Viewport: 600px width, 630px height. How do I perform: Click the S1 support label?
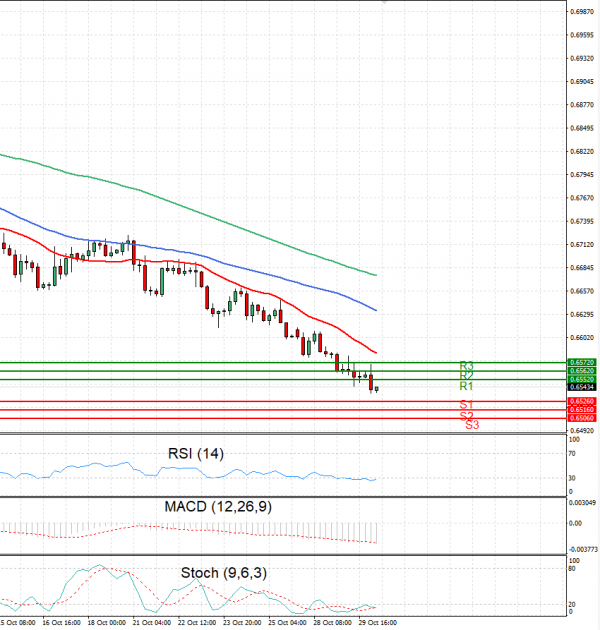point(466,404)
